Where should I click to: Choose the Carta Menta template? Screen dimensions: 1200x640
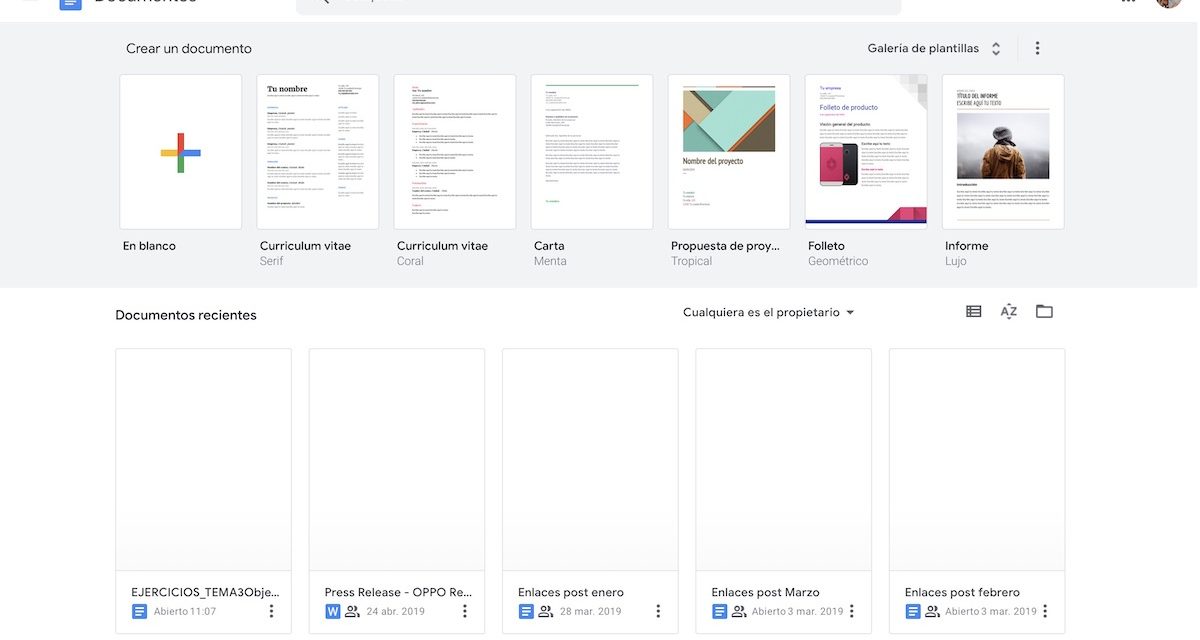(591, 152)
